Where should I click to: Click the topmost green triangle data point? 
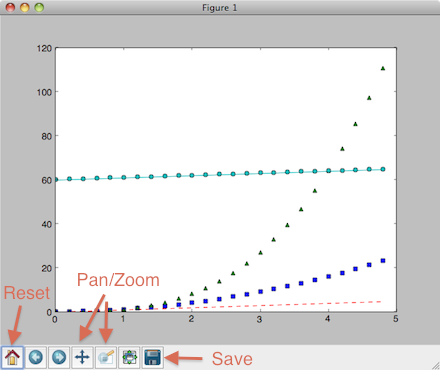point(383,68)
